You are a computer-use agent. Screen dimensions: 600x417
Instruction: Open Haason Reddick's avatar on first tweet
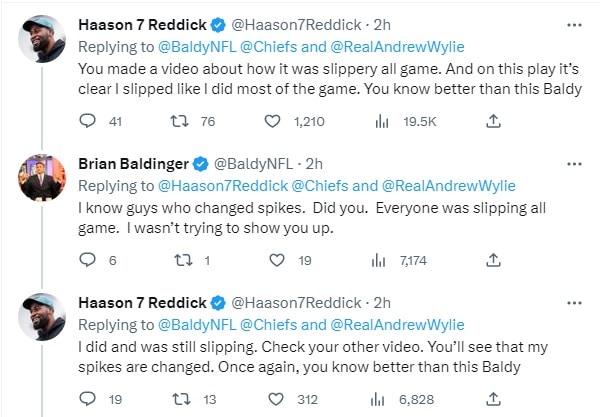pos(42,40)
